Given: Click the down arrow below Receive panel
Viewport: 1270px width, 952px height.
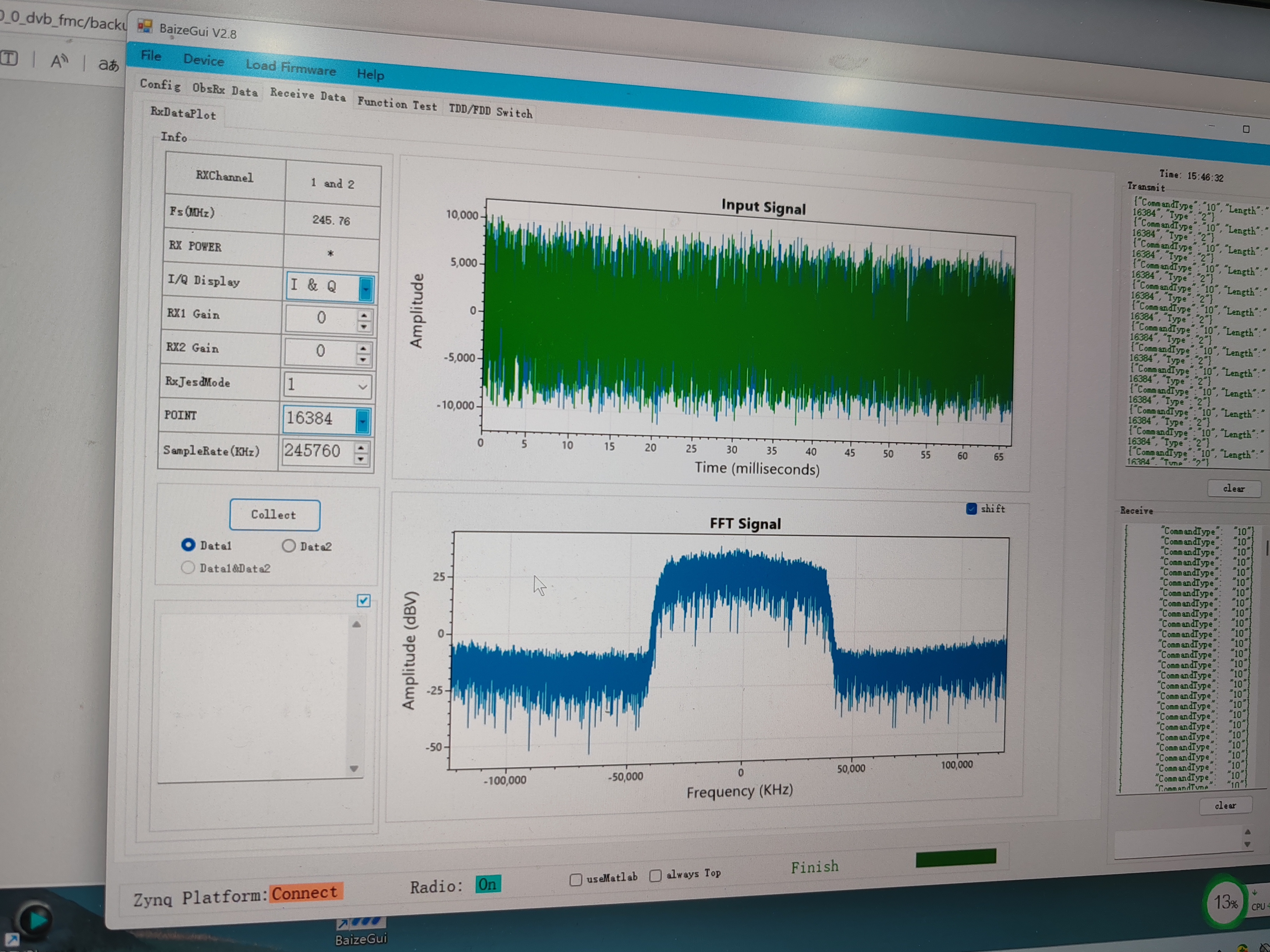Looking at the screenshot, I should tap(1247, 844).
